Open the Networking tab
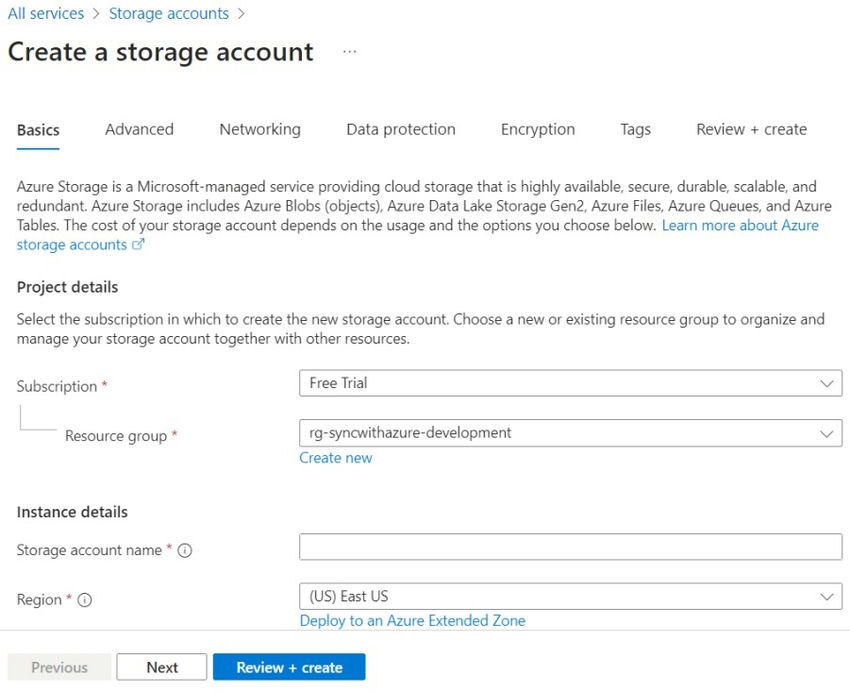The image size is (850, 692). pos(260,129)
